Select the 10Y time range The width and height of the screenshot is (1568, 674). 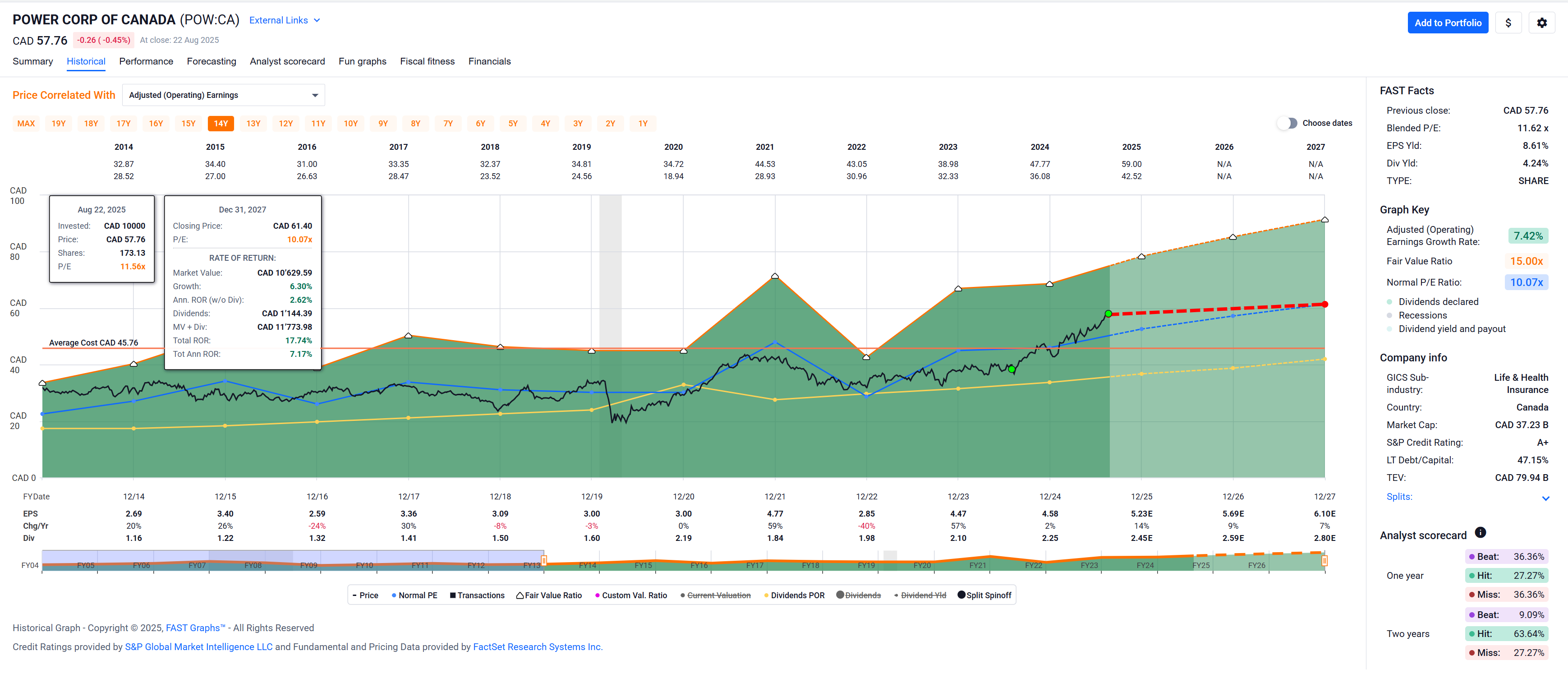click(350, 124)
